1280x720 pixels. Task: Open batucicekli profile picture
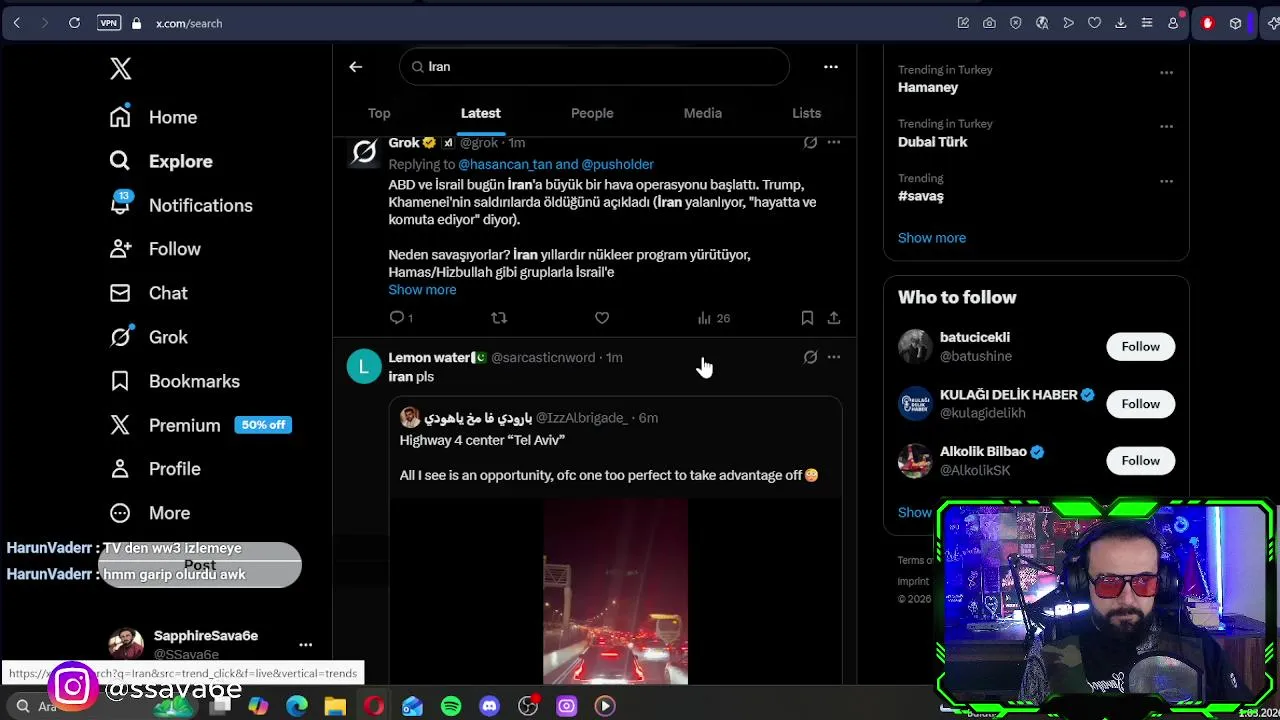[914, 347]
